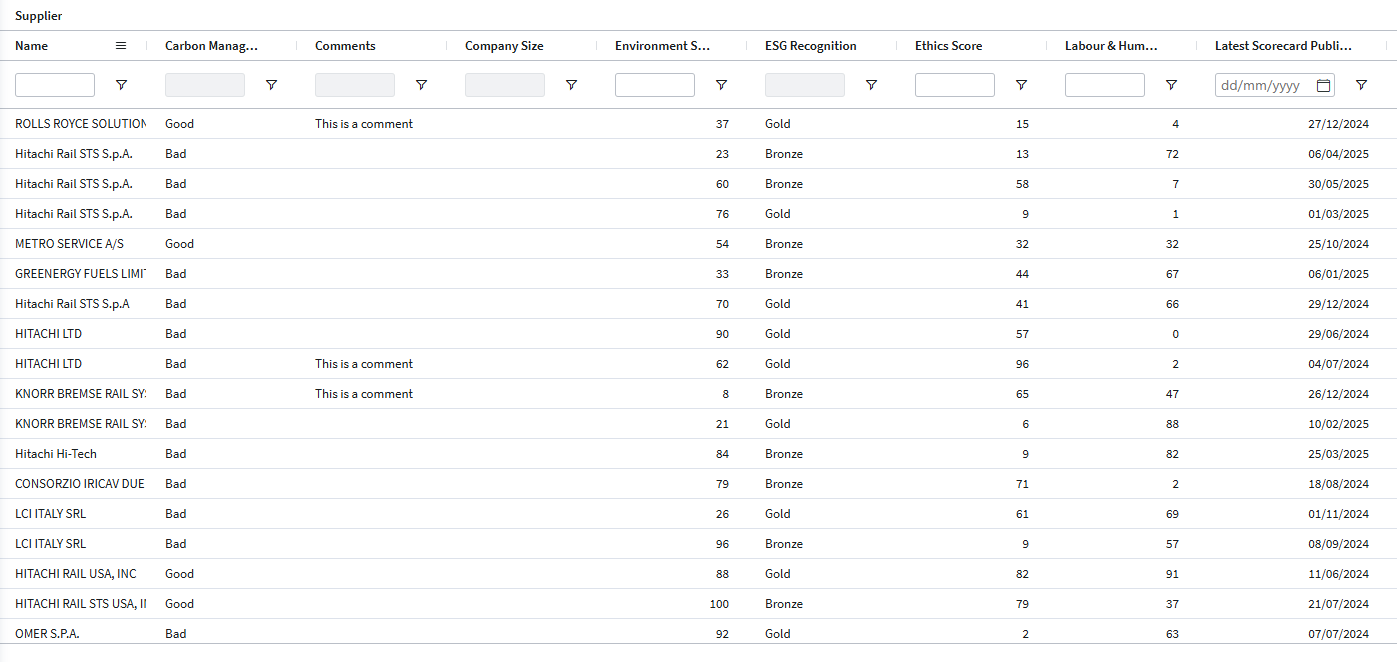Select the METRO SERVICE A/S row name
The image size is (1397, 662).
(x=70, y=244)
